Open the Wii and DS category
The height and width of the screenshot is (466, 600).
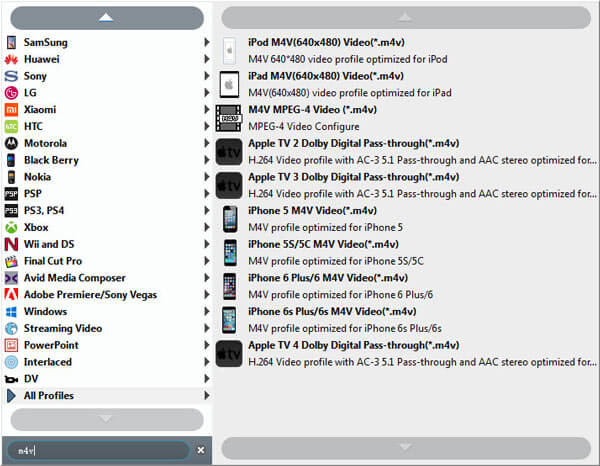[107, 244]
